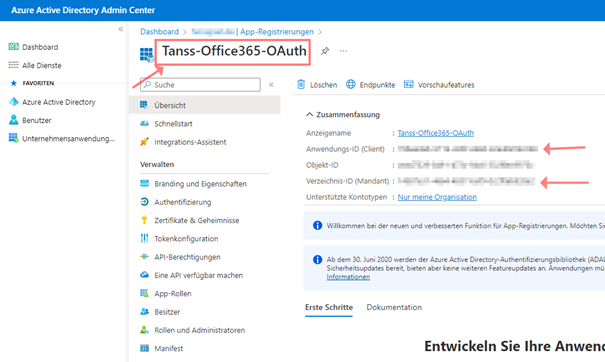Click the Eine API verfügbar machen cloud icon
The height and width of the screenshot is (362, 605).
[x=144, y=275]
